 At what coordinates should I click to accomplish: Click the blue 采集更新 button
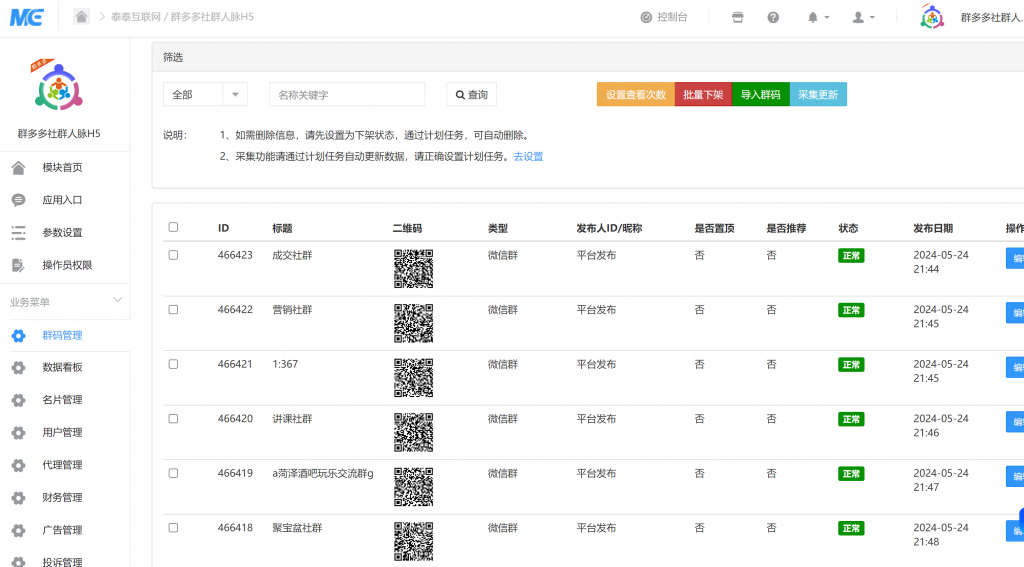pos(818,95)
